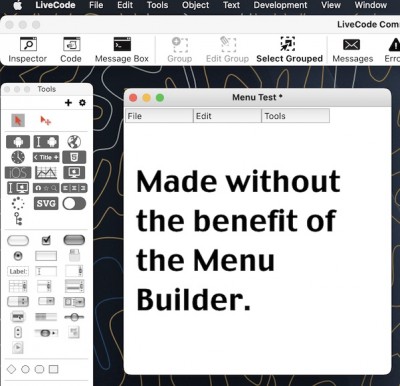
Task: Pick the tabbed panel control
Action: [x=74, y=256]
